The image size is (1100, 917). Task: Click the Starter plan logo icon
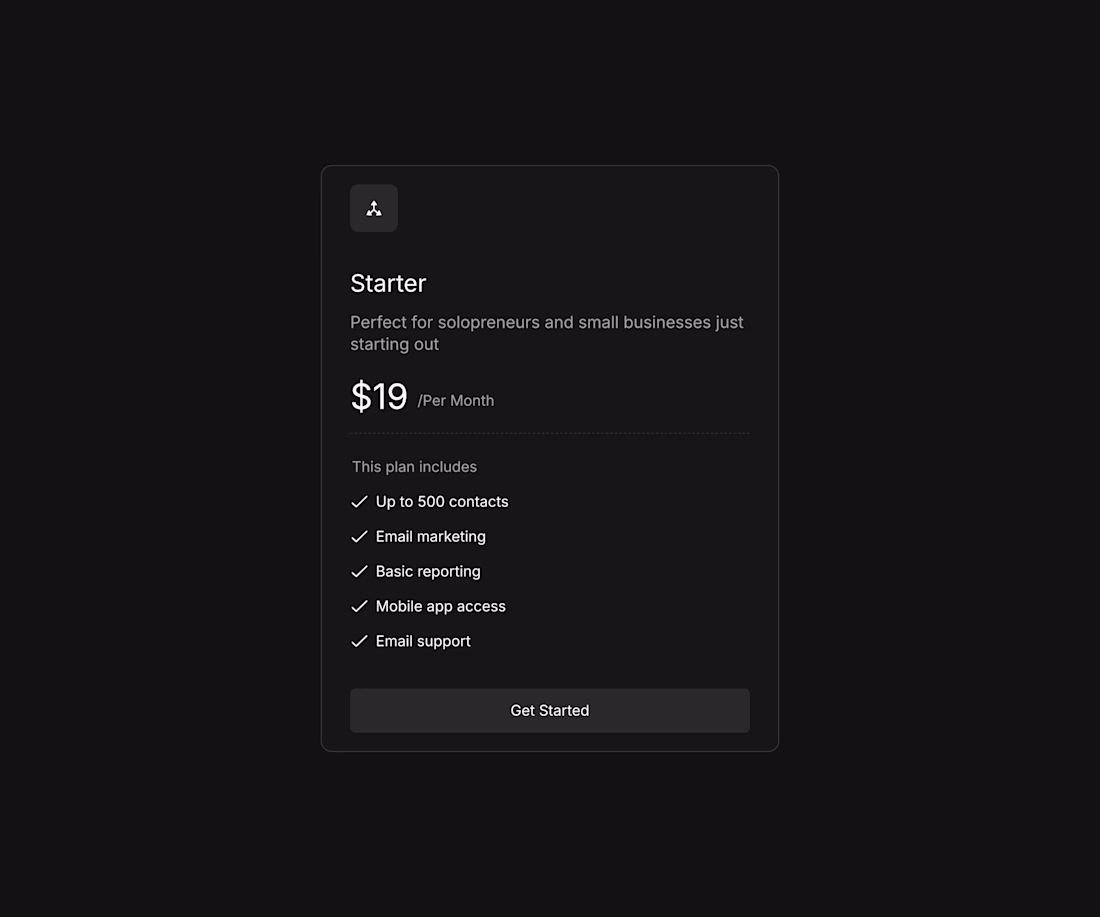point(374,208)
